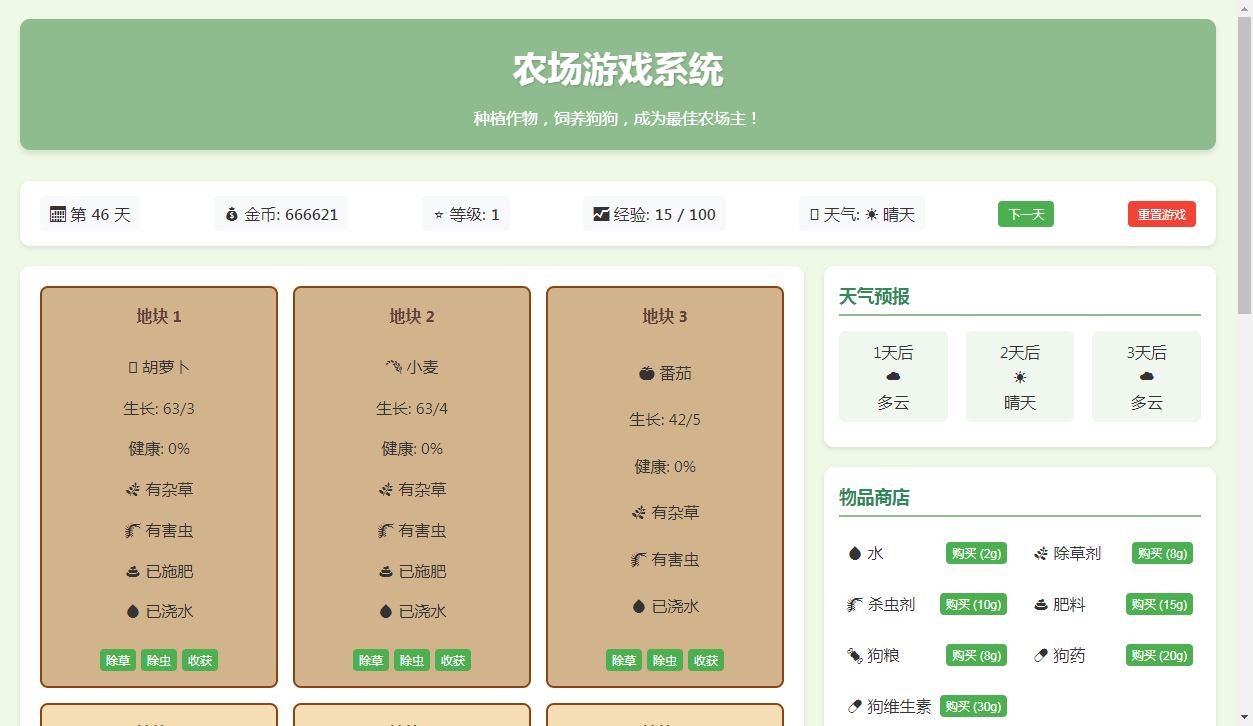Click the carrot icon on 地块 1

coord(131,367)
